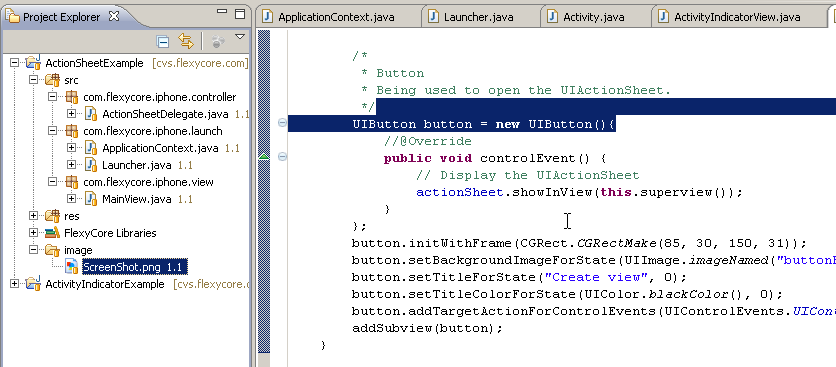Click Launcher.java file icon in tree

[91, 165]
